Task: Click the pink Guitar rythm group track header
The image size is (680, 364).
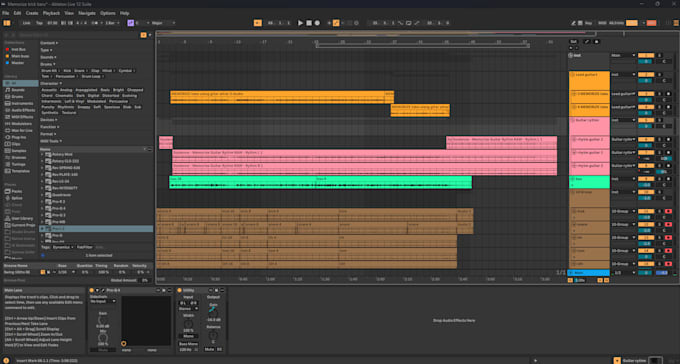Action: click(x=589, y=126)
